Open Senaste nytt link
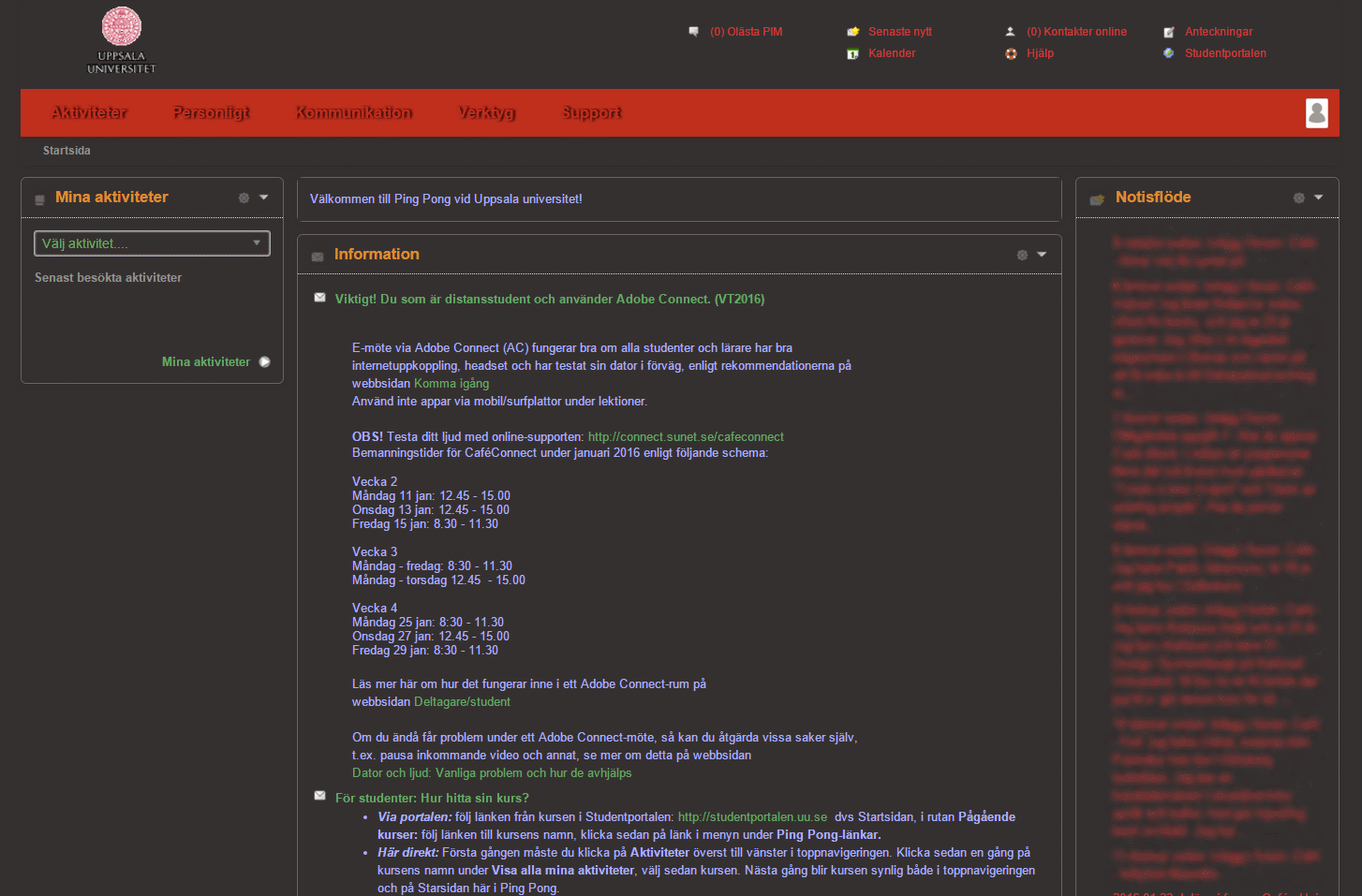The width and height of the screenshot is (1362, 896). coord(900,32)
